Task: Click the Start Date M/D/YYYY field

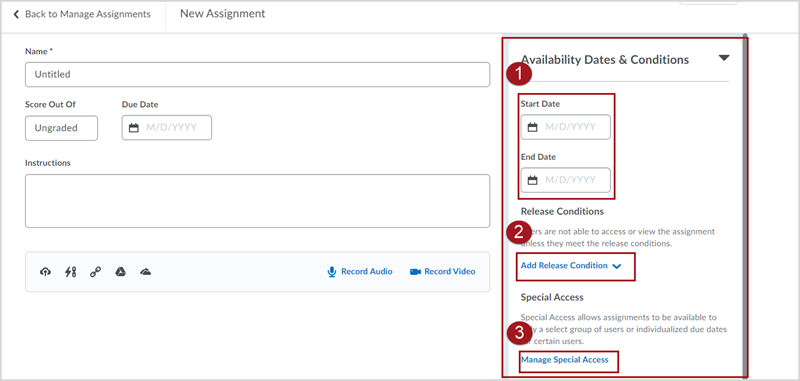Action: click(x=565, y=127)
